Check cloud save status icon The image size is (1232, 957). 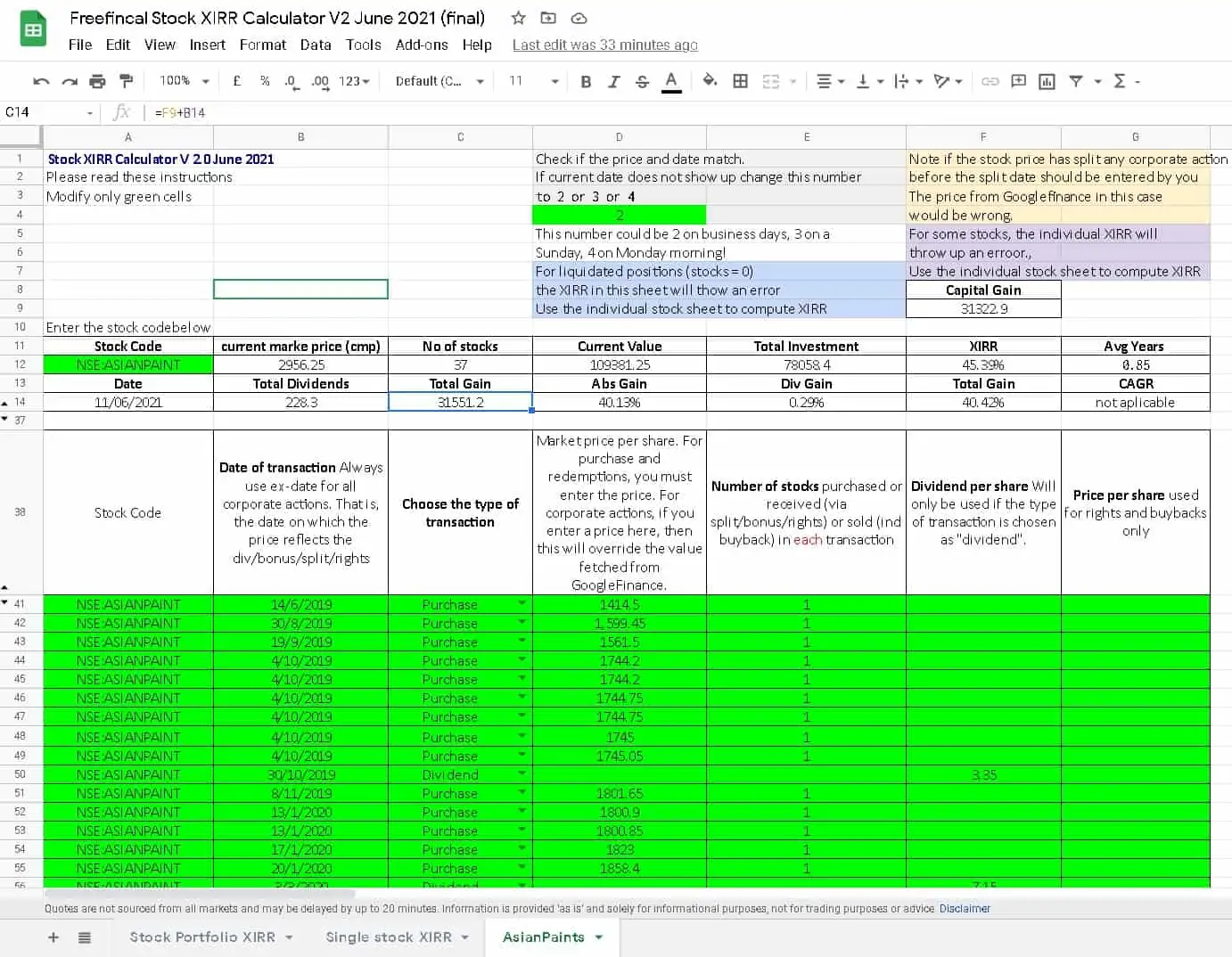(579, 18)
